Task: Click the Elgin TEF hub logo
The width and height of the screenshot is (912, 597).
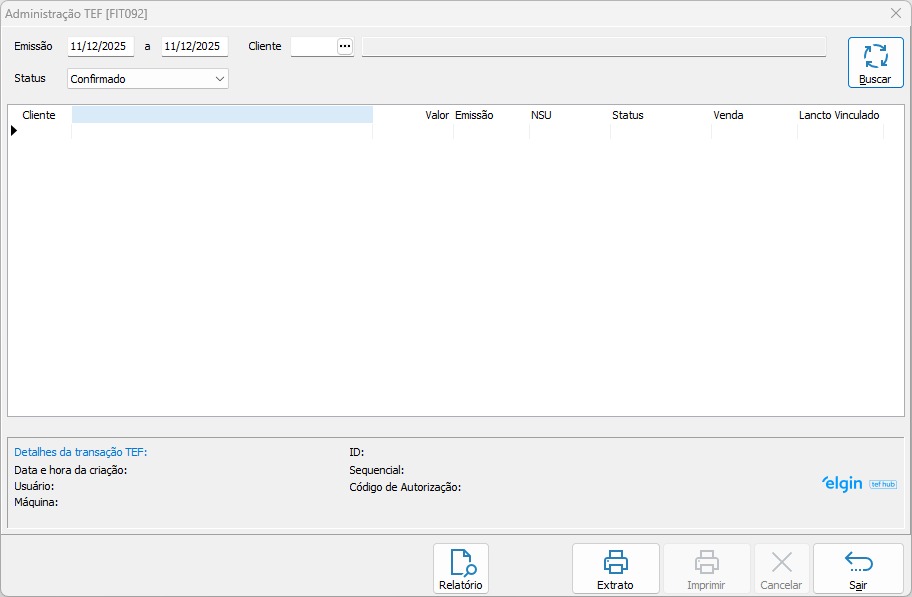Action: [x=858, y=483]
